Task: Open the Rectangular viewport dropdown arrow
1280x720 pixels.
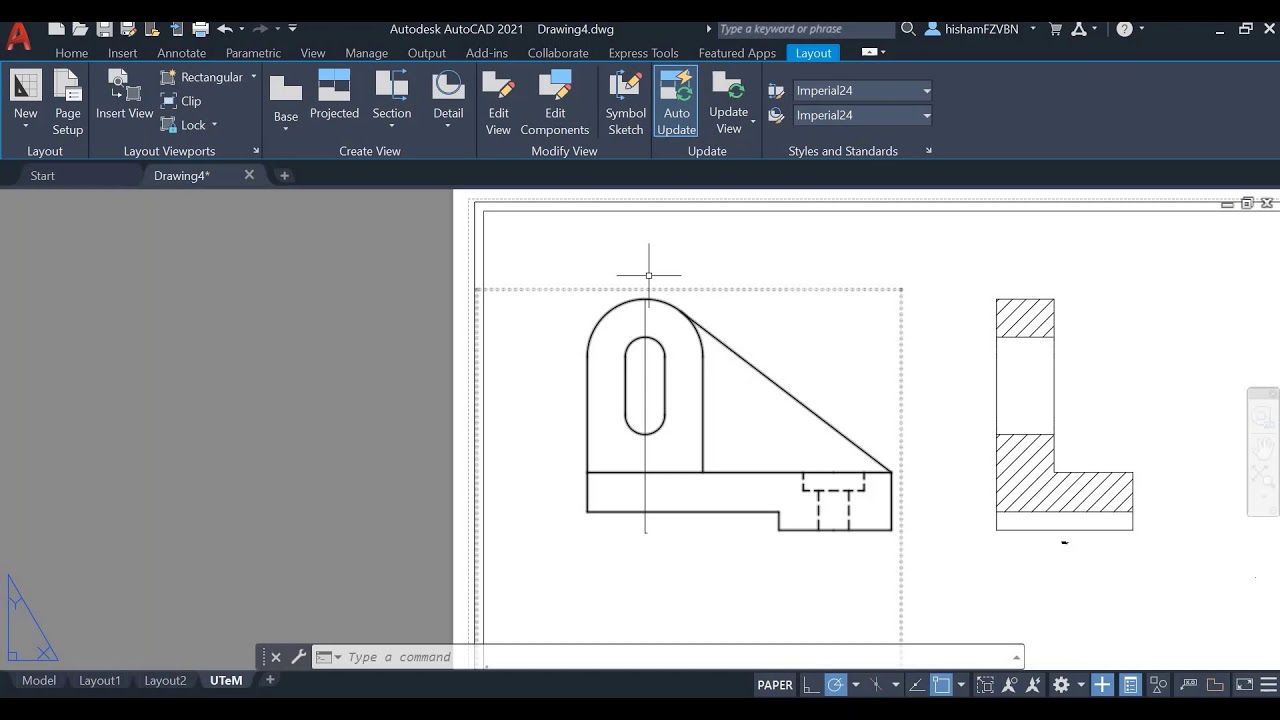Action: [x=254, y=77]
